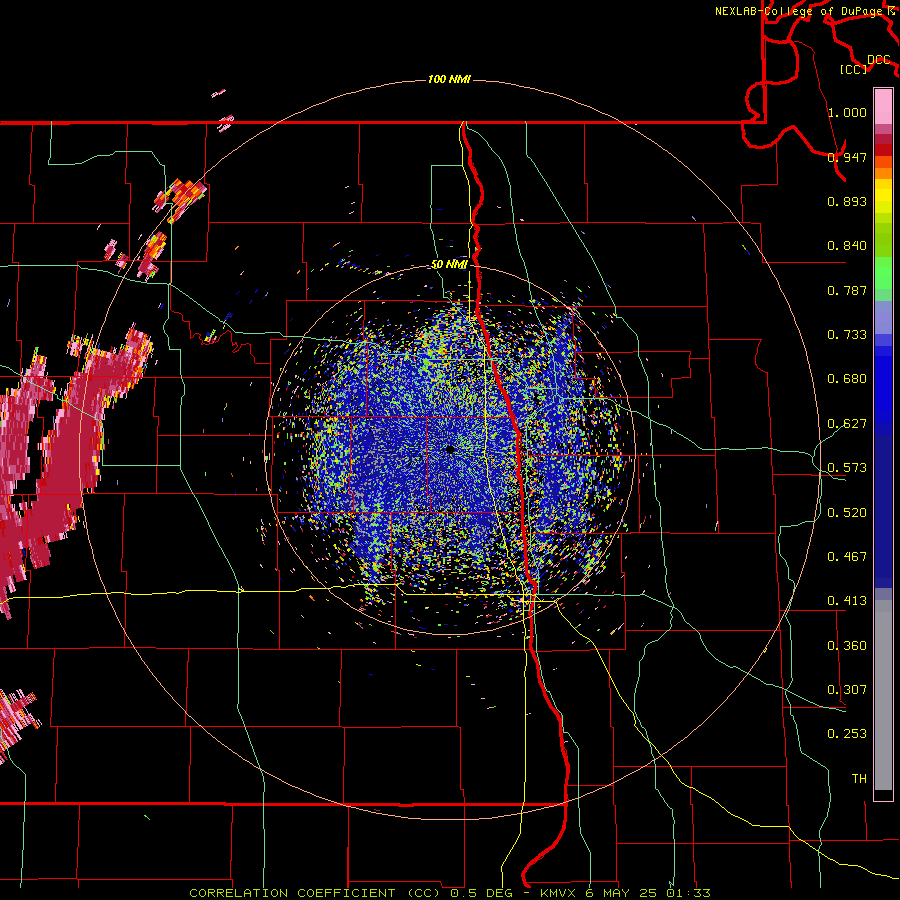Pick the bright green band of color bar
900x900 pixels.
[x=883, y=273]
